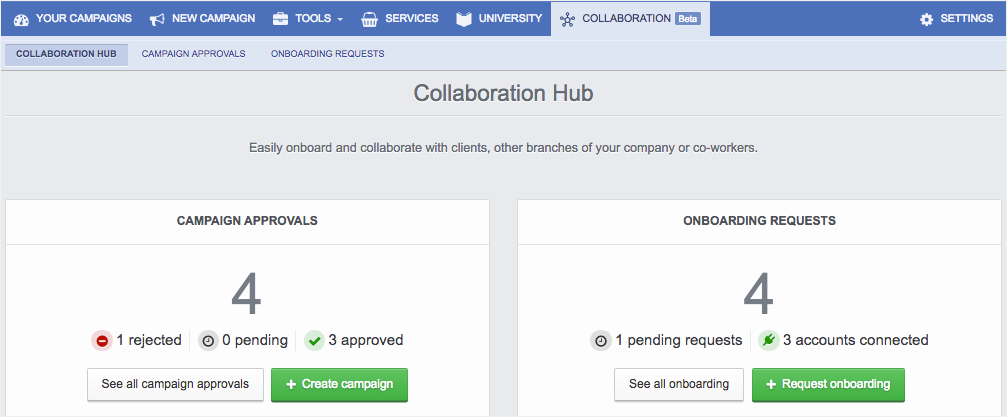Click the plus icon on Create campaign
1007x417 pixels.
tap(291, 384)
